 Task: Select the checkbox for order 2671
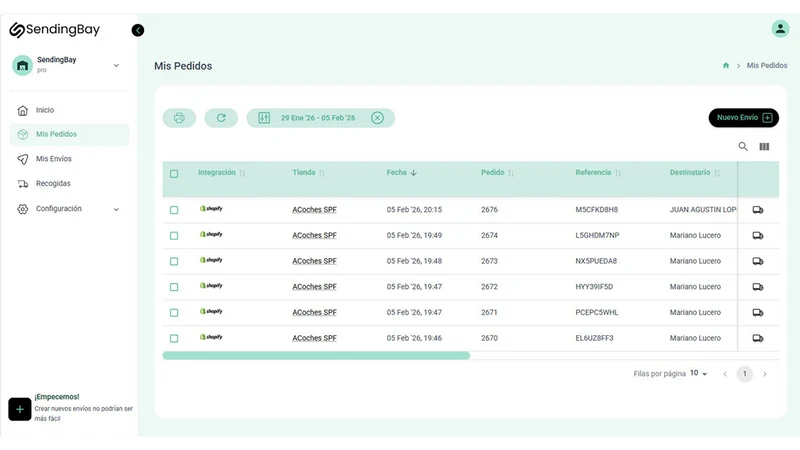(174, 313)
